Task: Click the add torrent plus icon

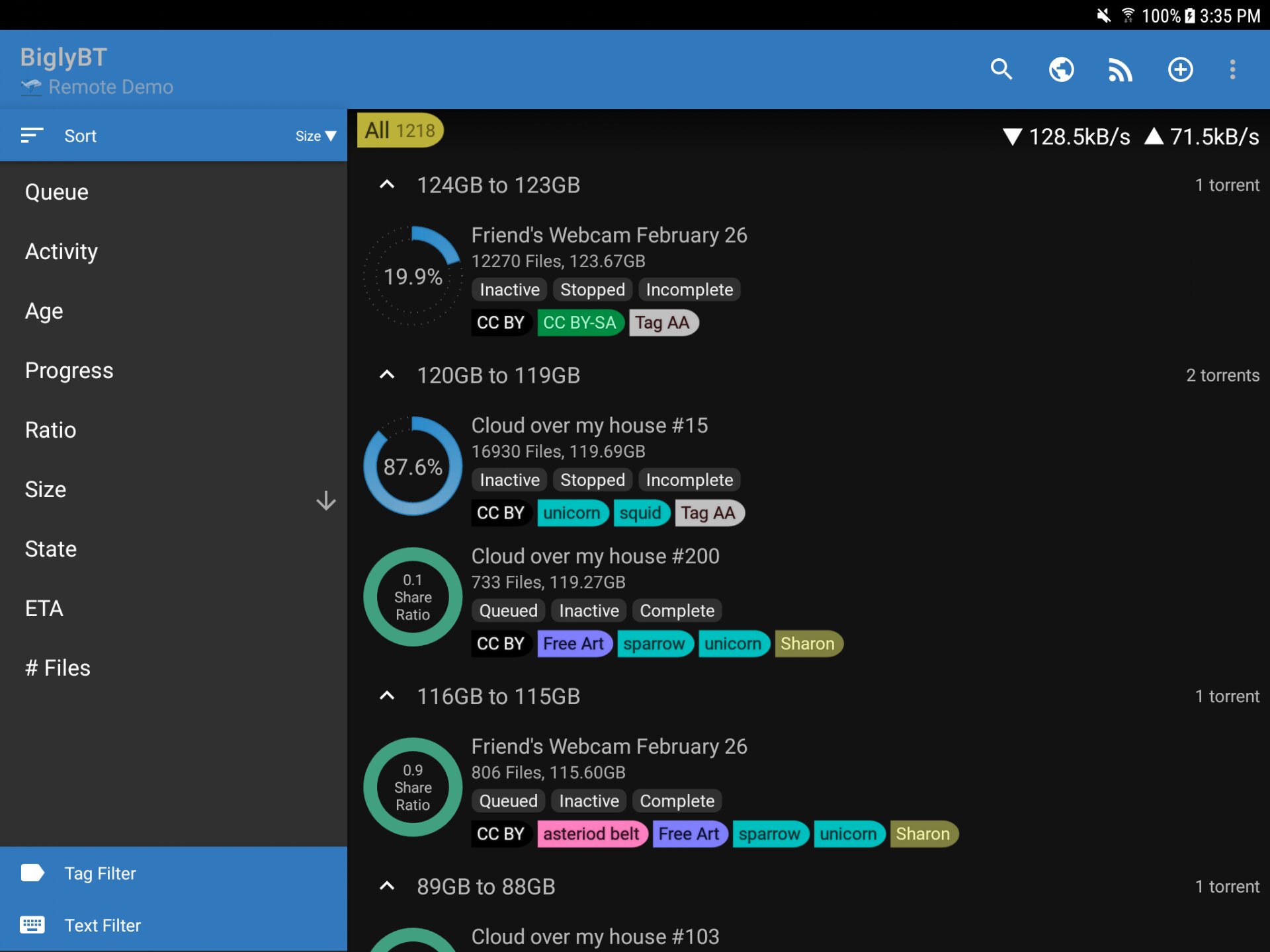Action: click(1180, 69)
